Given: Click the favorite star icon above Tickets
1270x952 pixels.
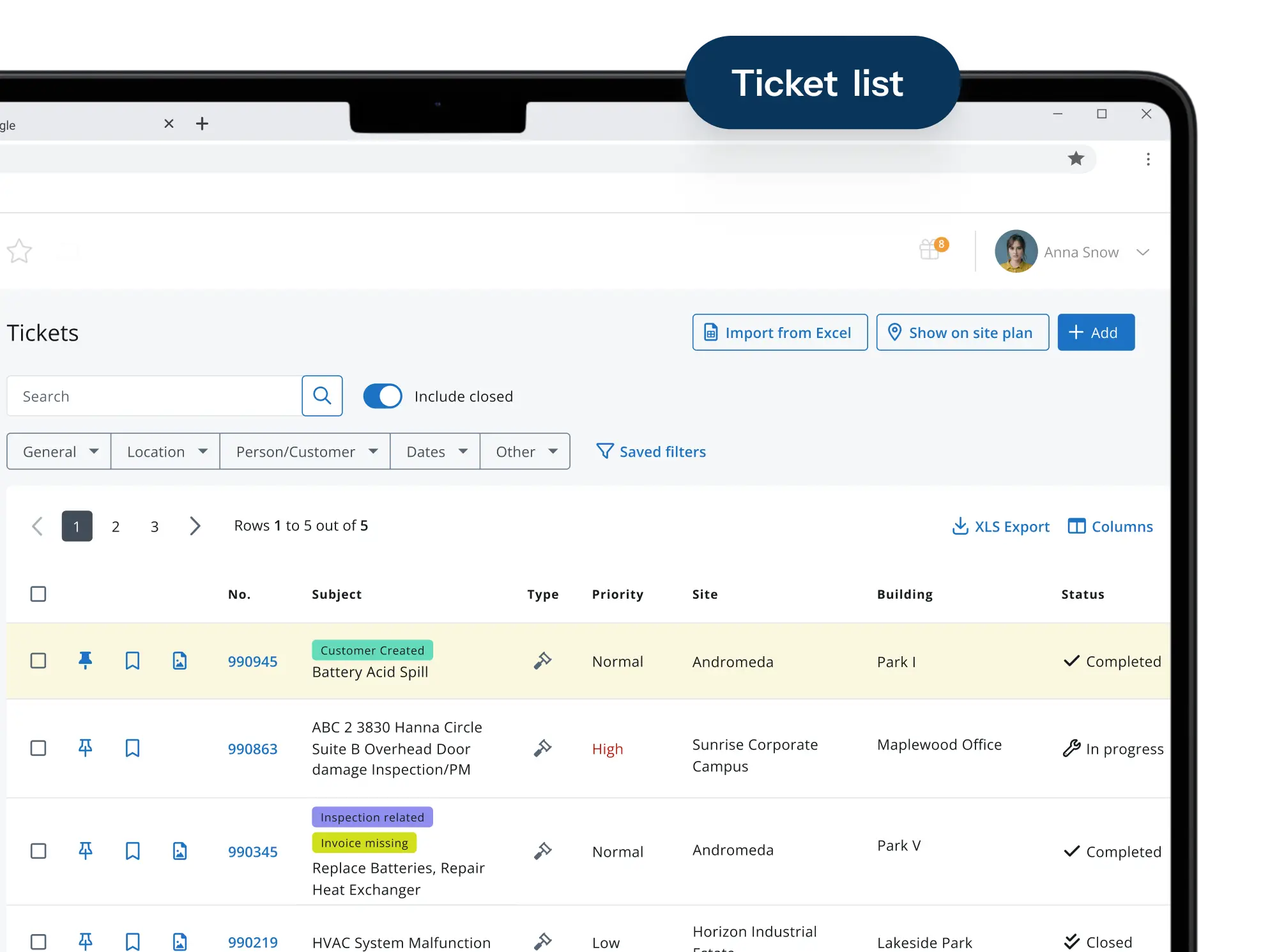Looking at the screenshot, I should 19,251.
